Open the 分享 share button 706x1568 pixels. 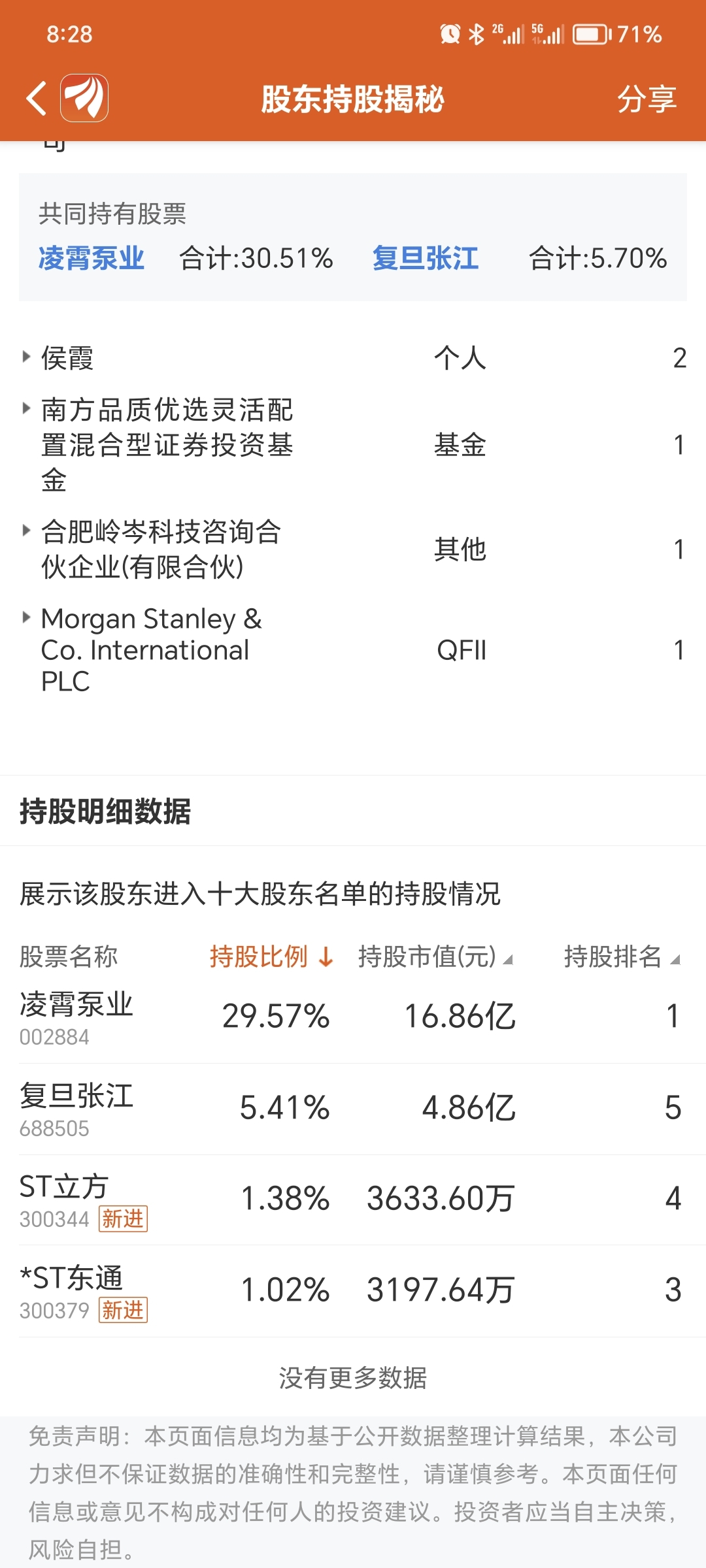[x=647, y=99]
